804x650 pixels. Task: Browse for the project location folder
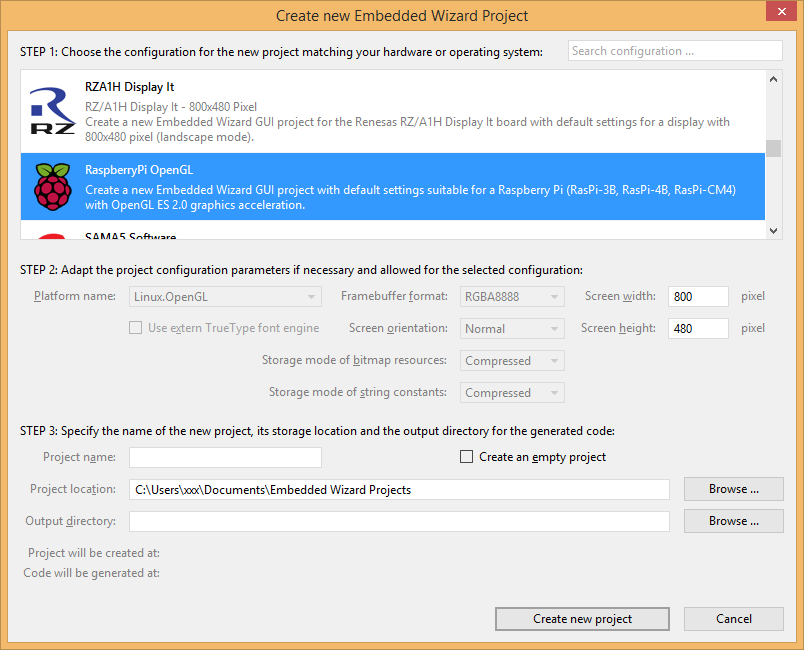click(x=733, y=489)
